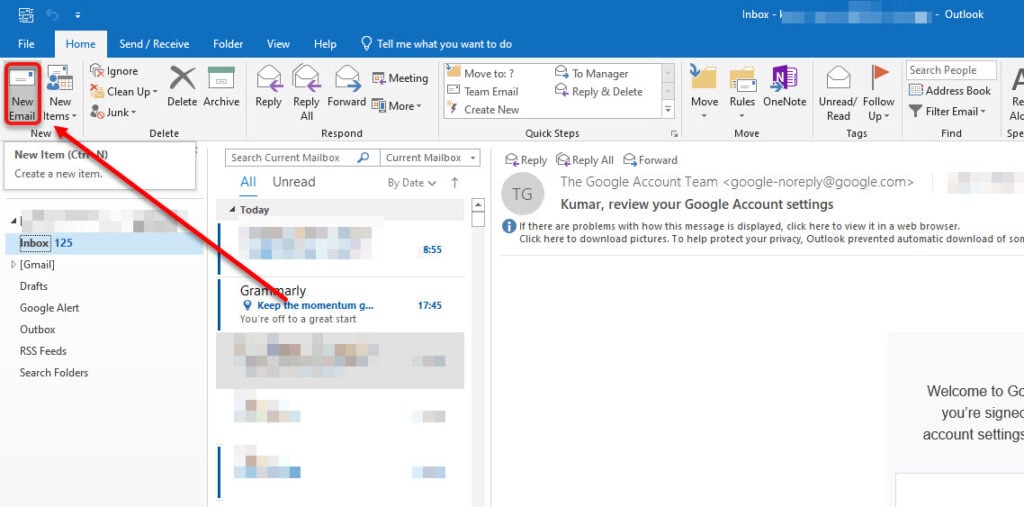
Task: Open the Rules menu
Action: [x=742, y=93]
